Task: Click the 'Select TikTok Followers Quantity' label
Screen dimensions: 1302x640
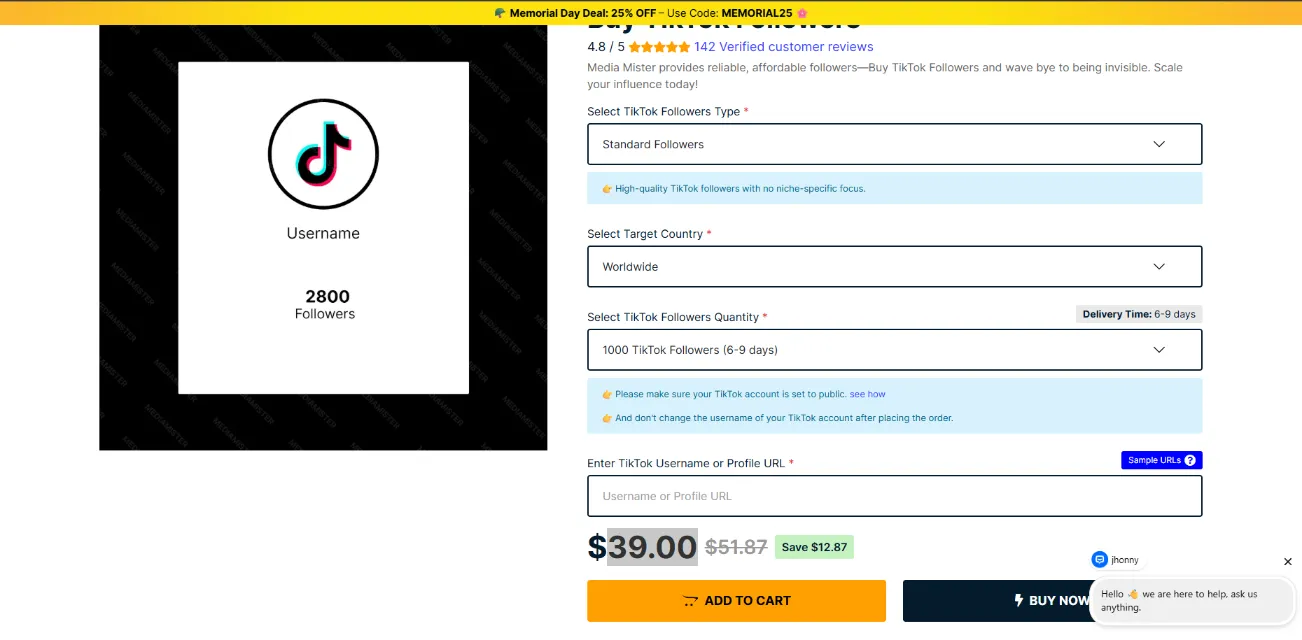Action: (673, 317)
